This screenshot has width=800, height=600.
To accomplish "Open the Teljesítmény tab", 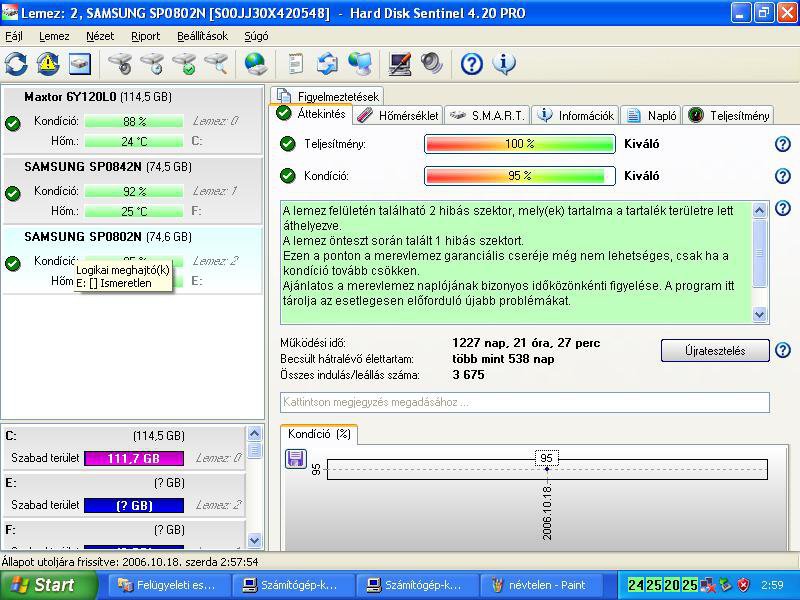I will 728,116.
